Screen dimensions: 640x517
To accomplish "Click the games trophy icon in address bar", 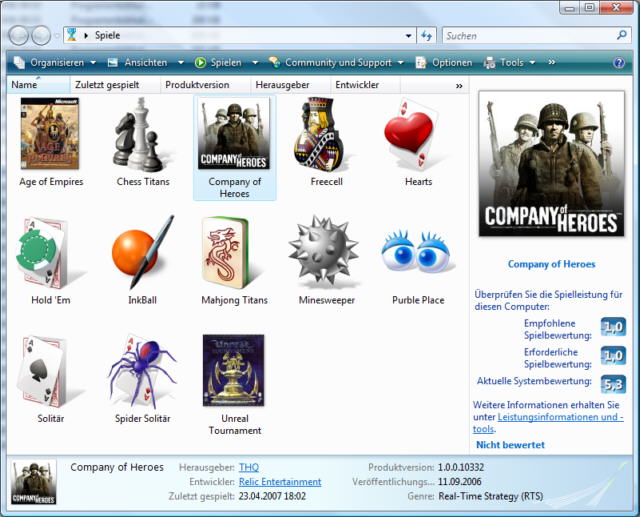I will pyautogui.click(x=72, y=35).
